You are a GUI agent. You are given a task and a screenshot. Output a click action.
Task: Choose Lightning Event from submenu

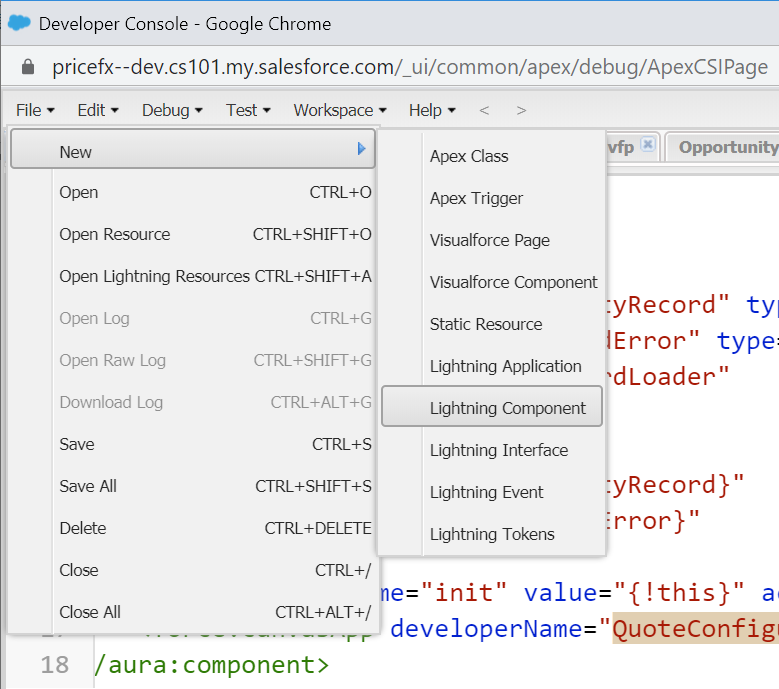487,492
